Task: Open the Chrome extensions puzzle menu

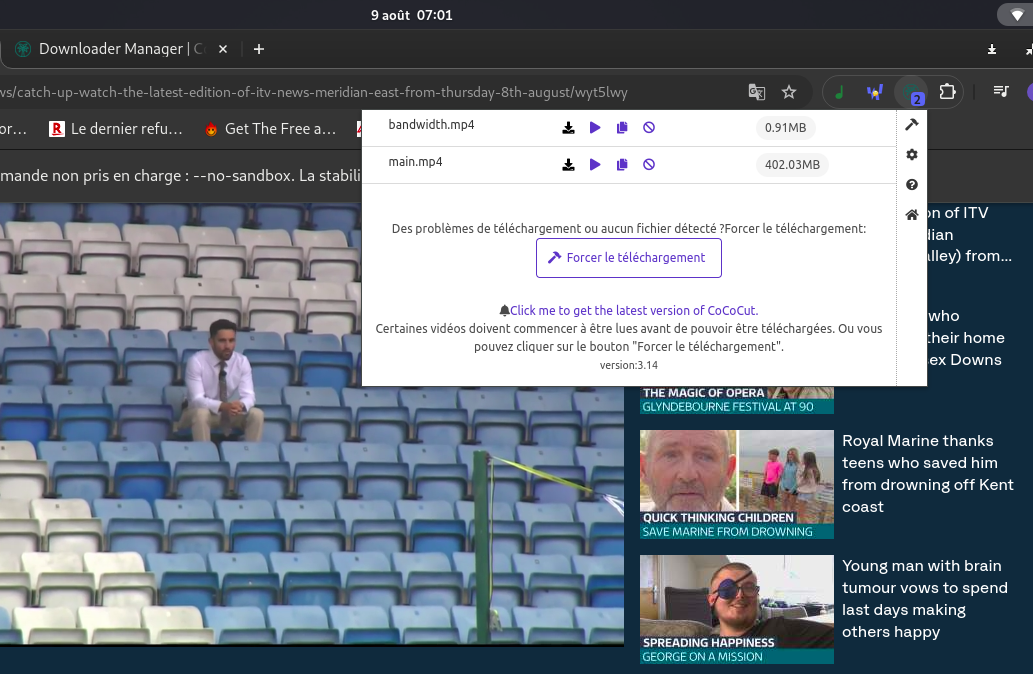Action: 947,92
